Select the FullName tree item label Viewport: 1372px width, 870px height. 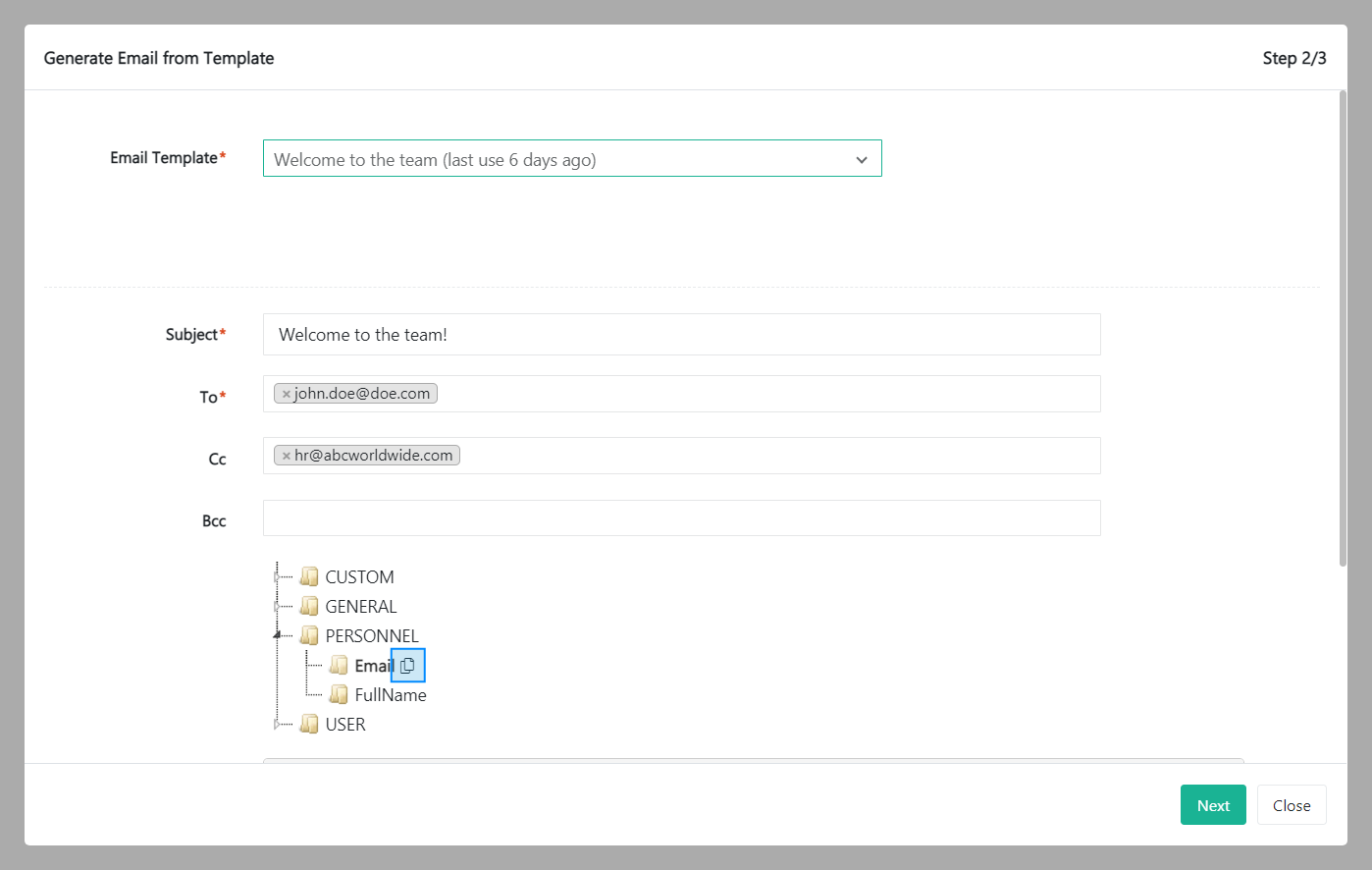(391, 695)
